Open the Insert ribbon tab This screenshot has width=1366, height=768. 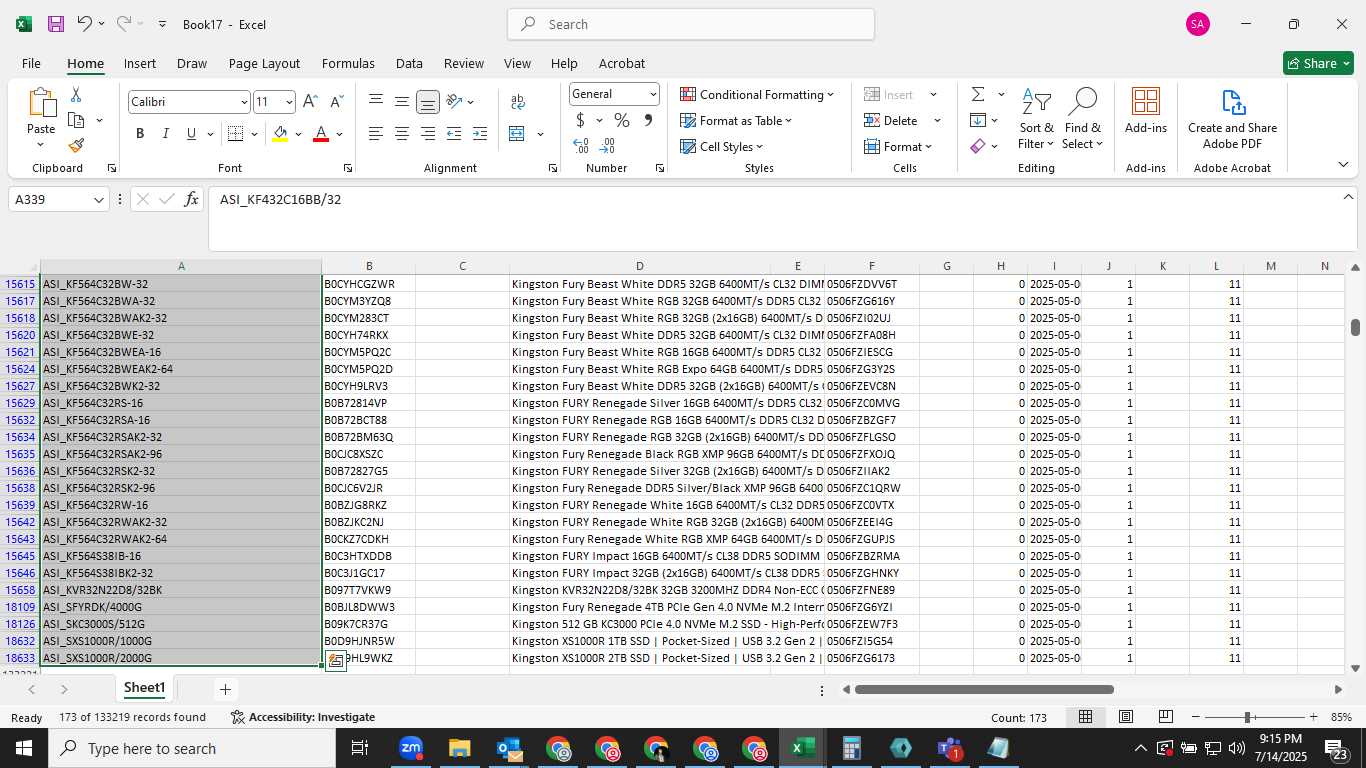tap(140, 63)
